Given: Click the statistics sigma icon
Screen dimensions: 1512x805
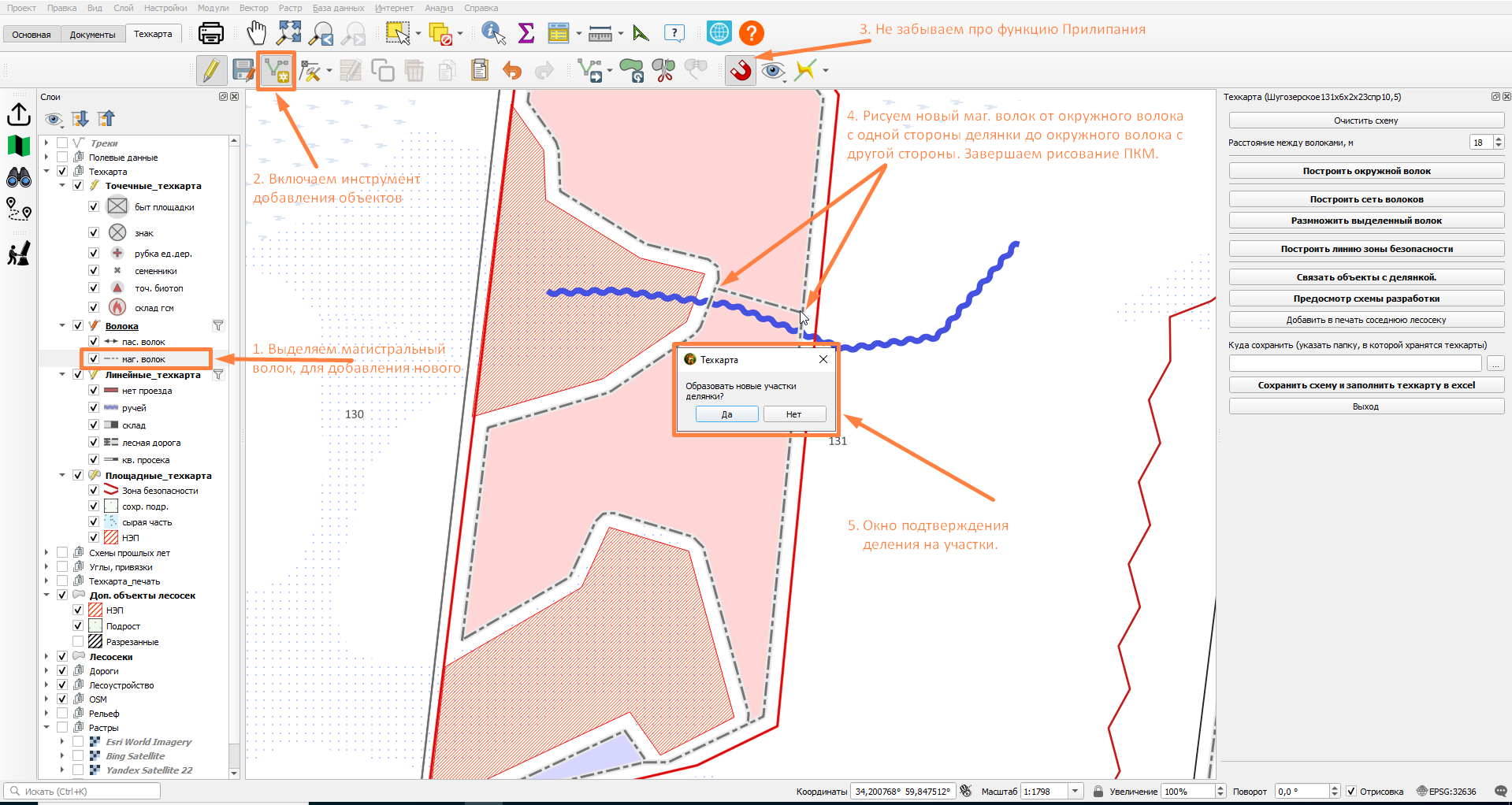Looking at the screenshot, I should pyautogui.click(x=526, y=33).
